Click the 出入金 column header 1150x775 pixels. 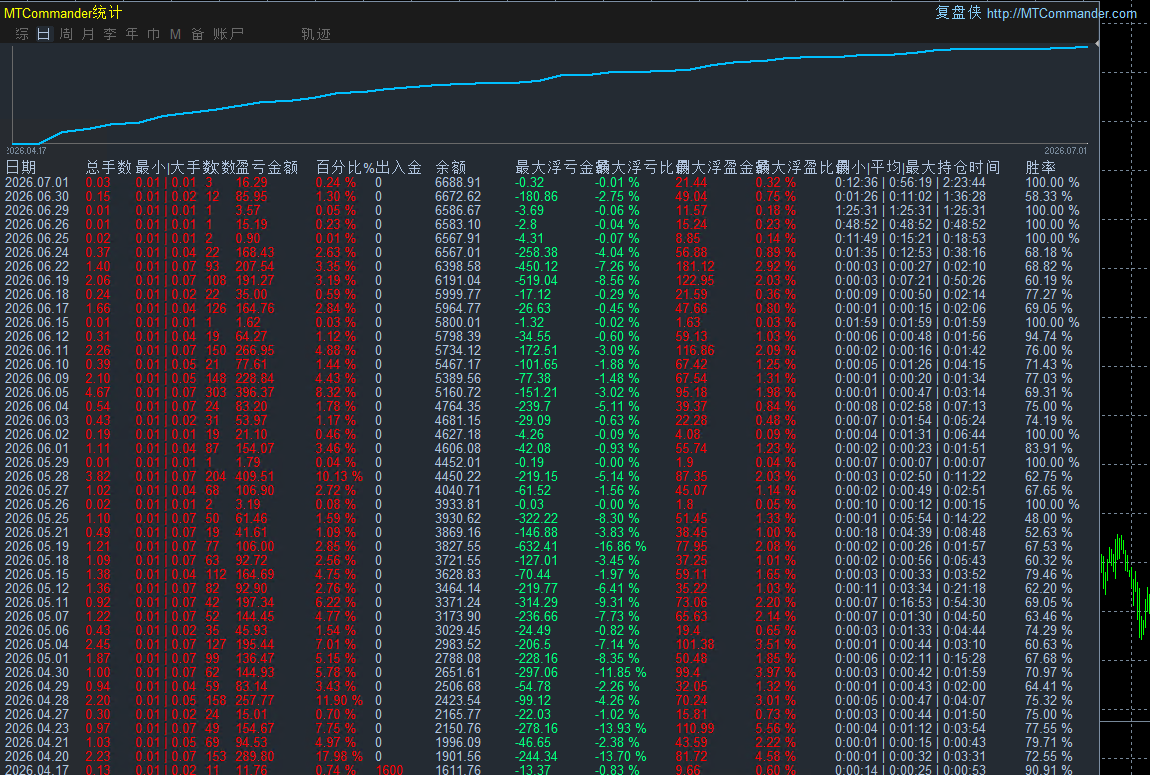399,167
